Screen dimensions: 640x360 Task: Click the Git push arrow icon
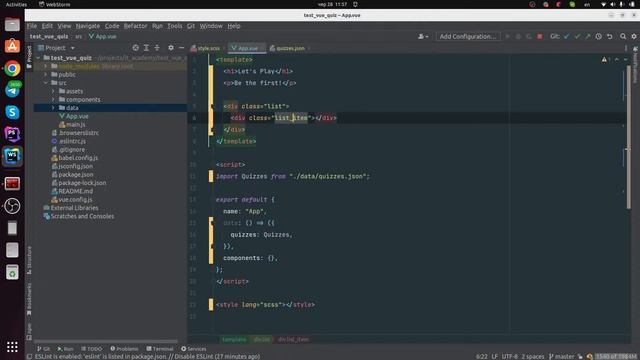pos(588,36)
